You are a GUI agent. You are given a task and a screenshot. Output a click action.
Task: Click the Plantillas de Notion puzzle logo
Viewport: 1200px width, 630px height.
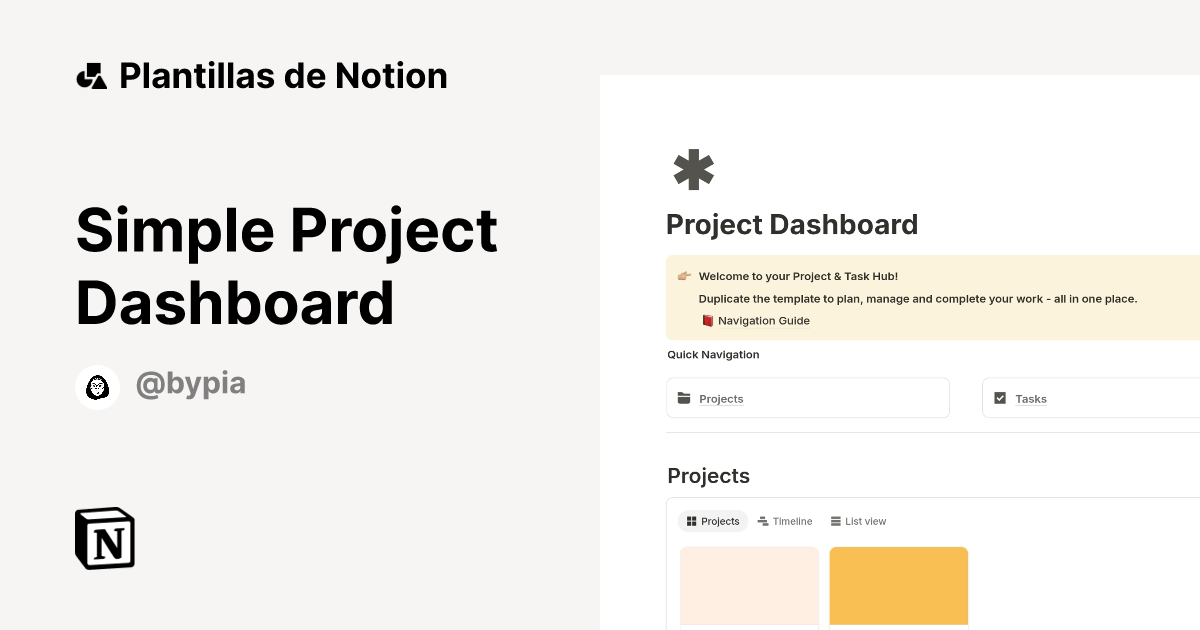91,75
